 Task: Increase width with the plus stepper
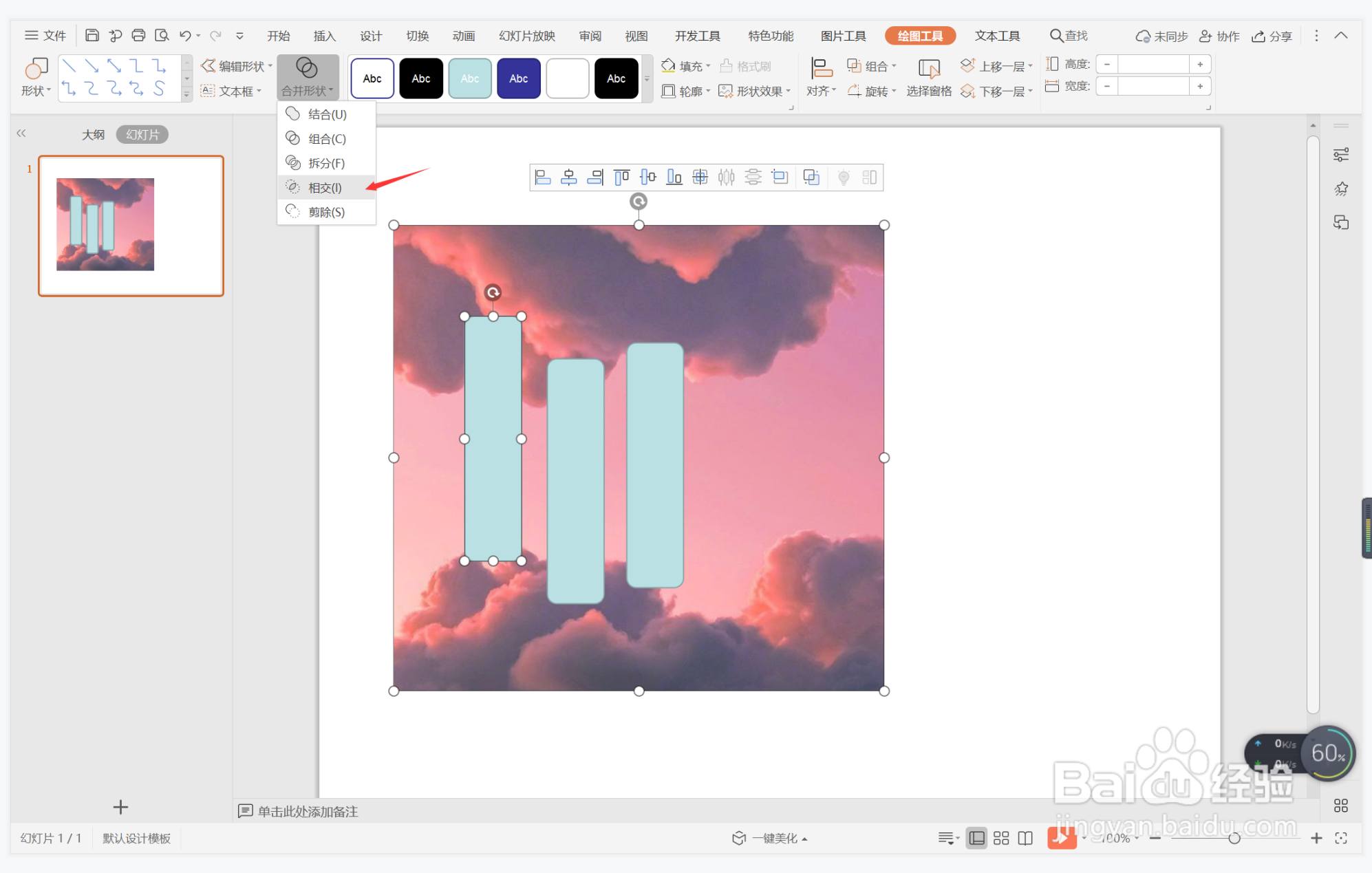1200,86
